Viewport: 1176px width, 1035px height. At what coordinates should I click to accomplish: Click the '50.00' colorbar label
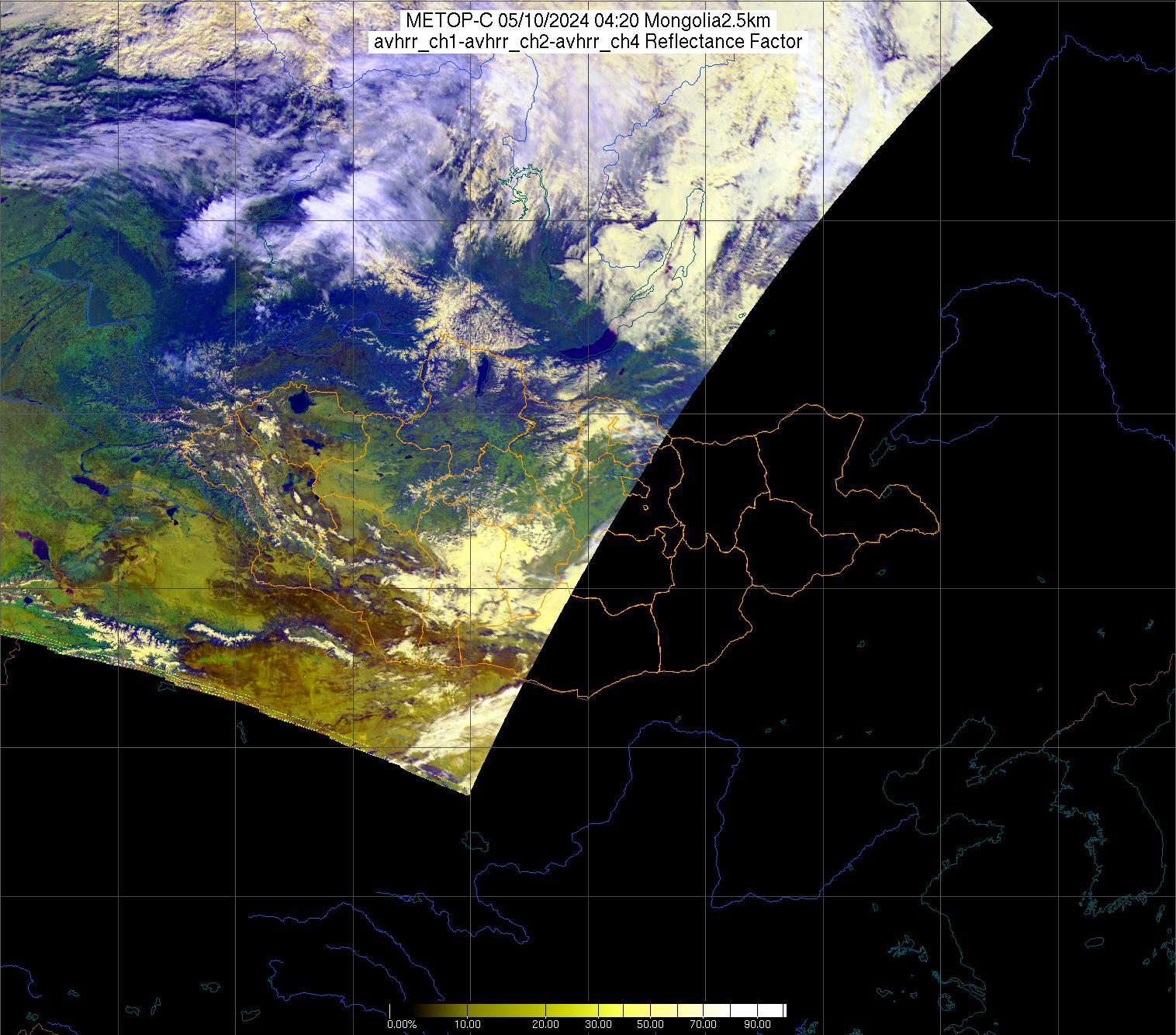click(x=650, y=1026)
